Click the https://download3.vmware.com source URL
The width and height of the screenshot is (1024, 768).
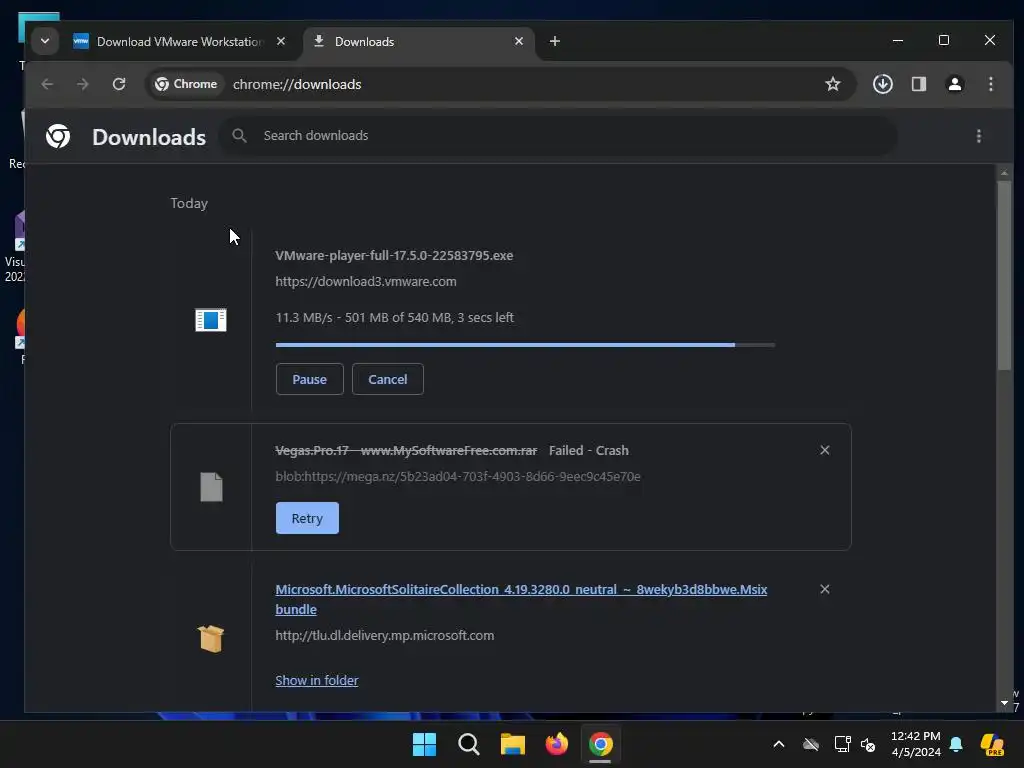point(366,281)
